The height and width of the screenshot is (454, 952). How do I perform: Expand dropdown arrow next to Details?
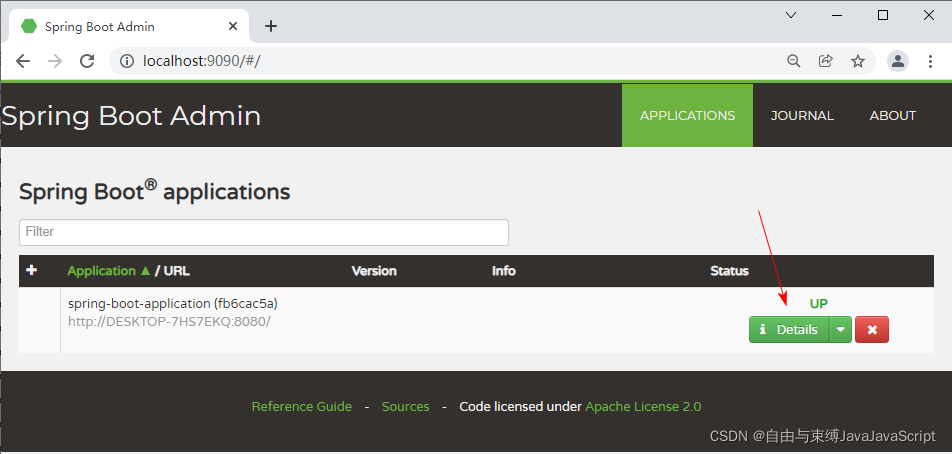(840, 330)
